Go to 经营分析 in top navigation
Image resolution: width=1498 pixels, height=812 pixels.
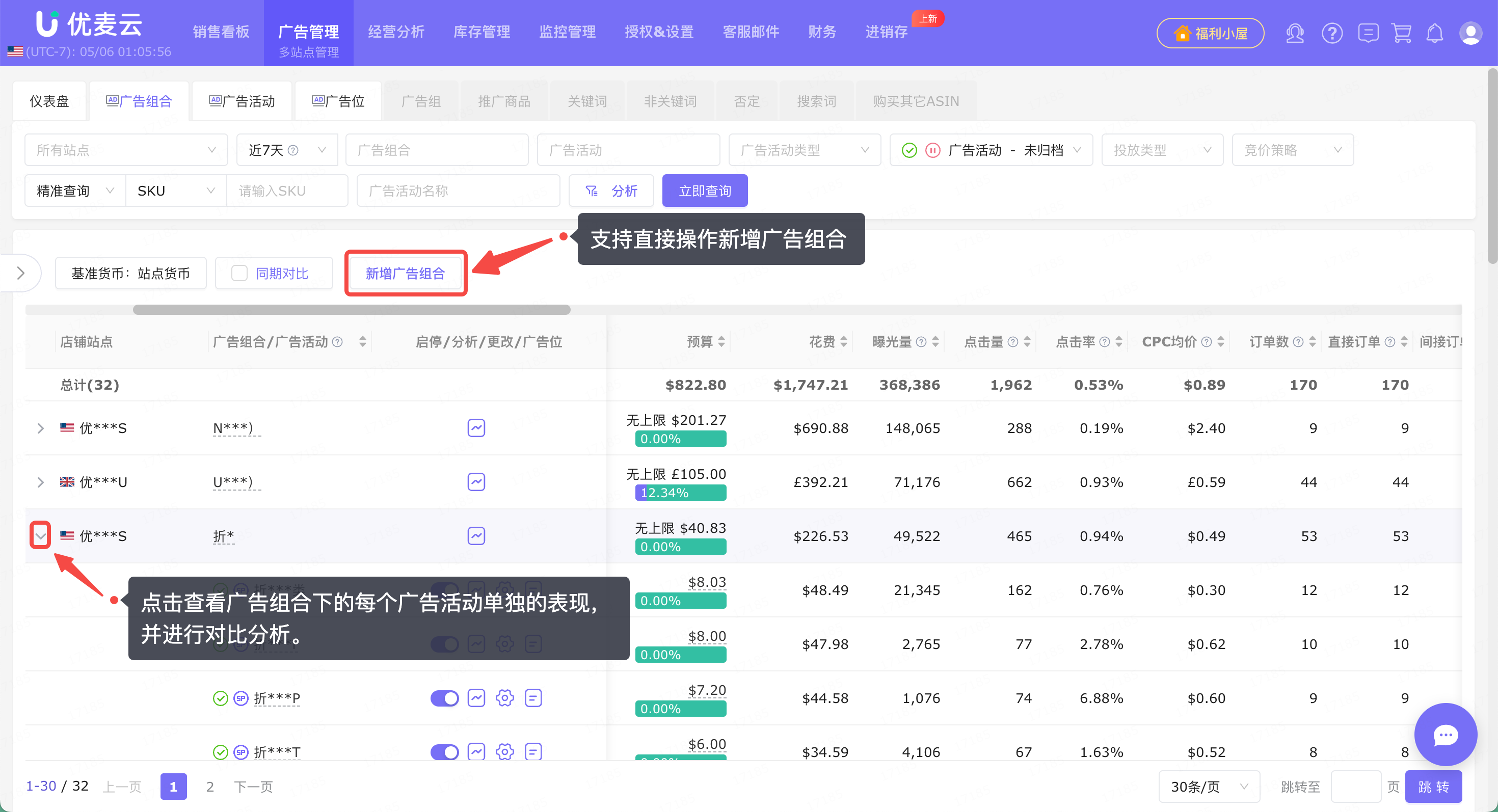pos(396,32)
